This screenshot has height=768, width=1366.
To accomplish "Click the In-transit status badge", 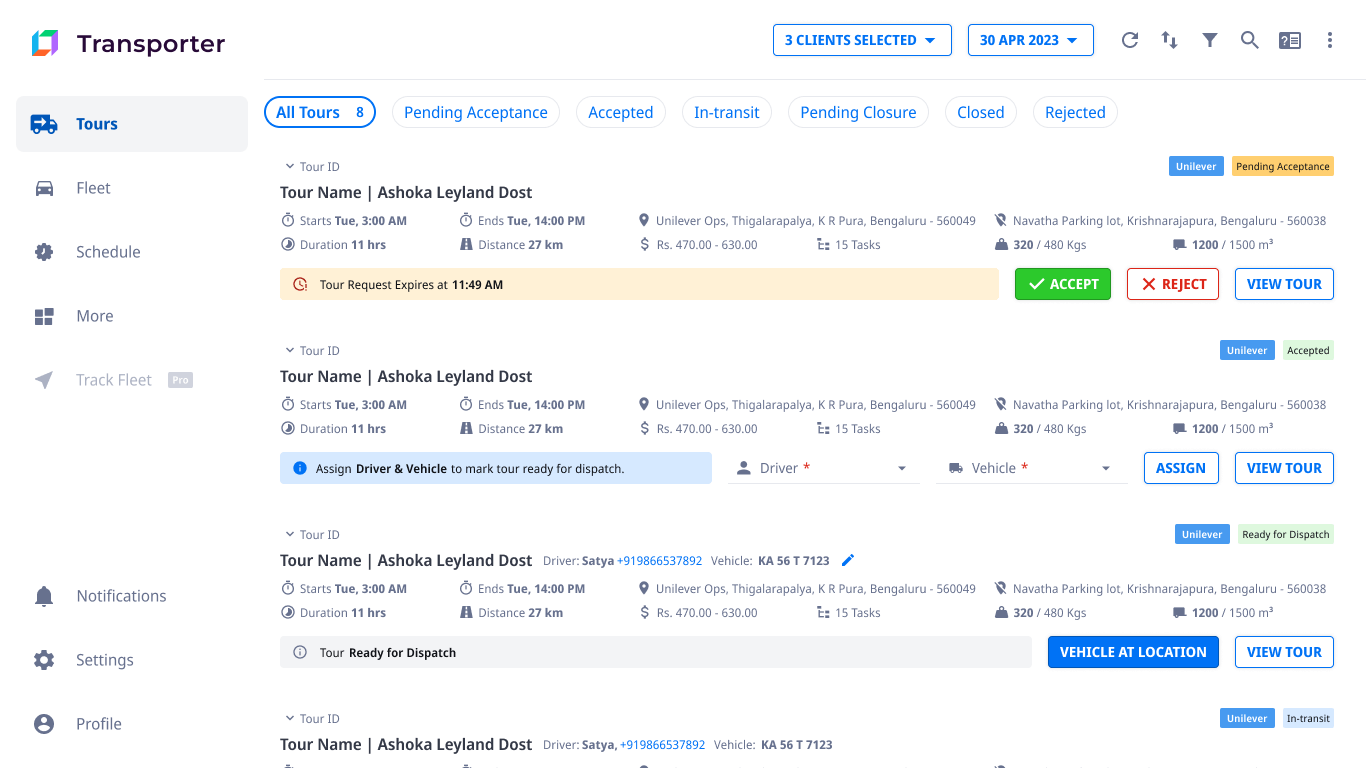I will tap(1308, 719).
